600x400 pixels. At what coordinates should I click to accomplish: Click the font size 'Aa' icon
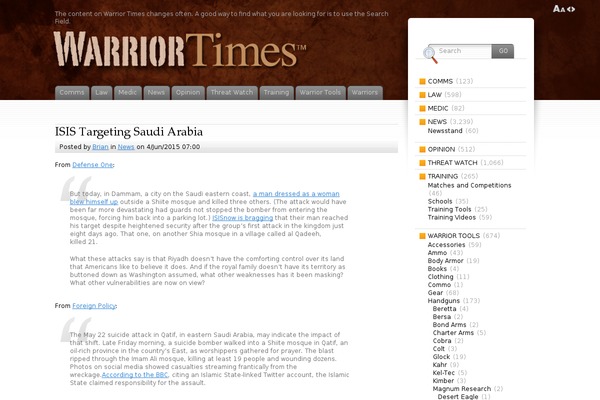[559, 9]
